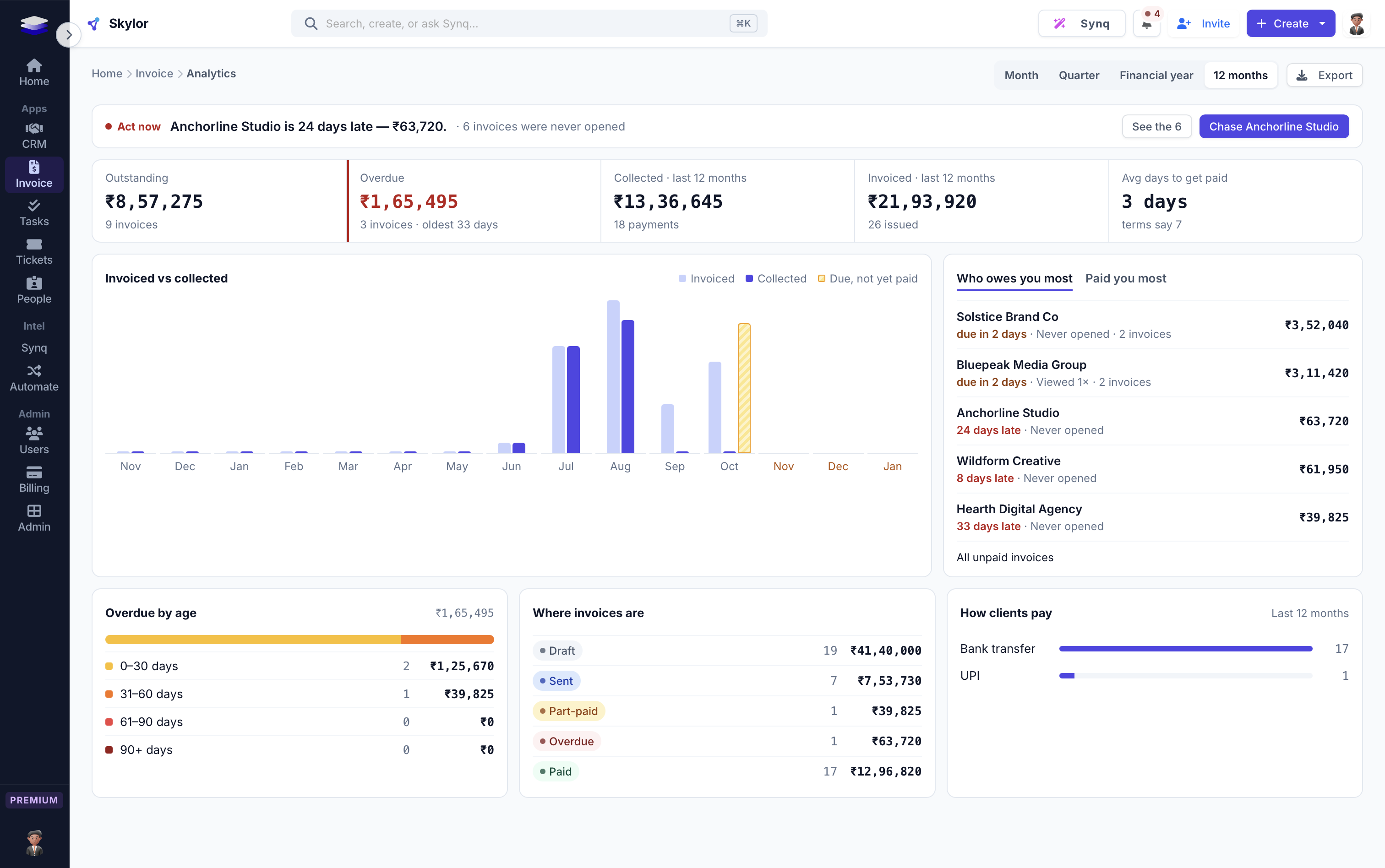Click the Overdue ₹1,65,495 card

(x=474, y=201)
